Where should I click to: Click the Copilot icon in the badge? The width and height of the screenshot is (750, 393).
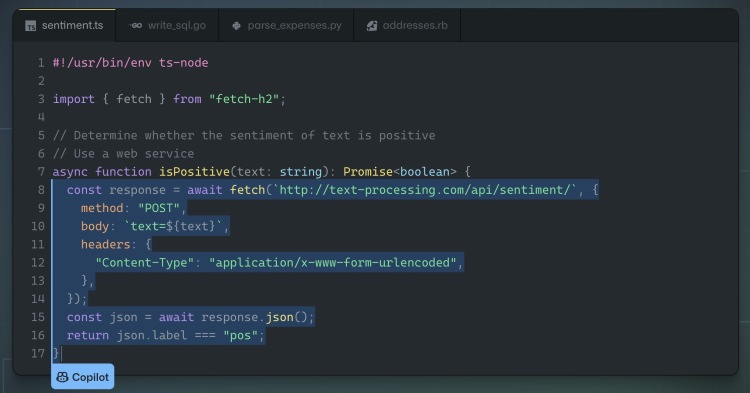coord(62,377)
